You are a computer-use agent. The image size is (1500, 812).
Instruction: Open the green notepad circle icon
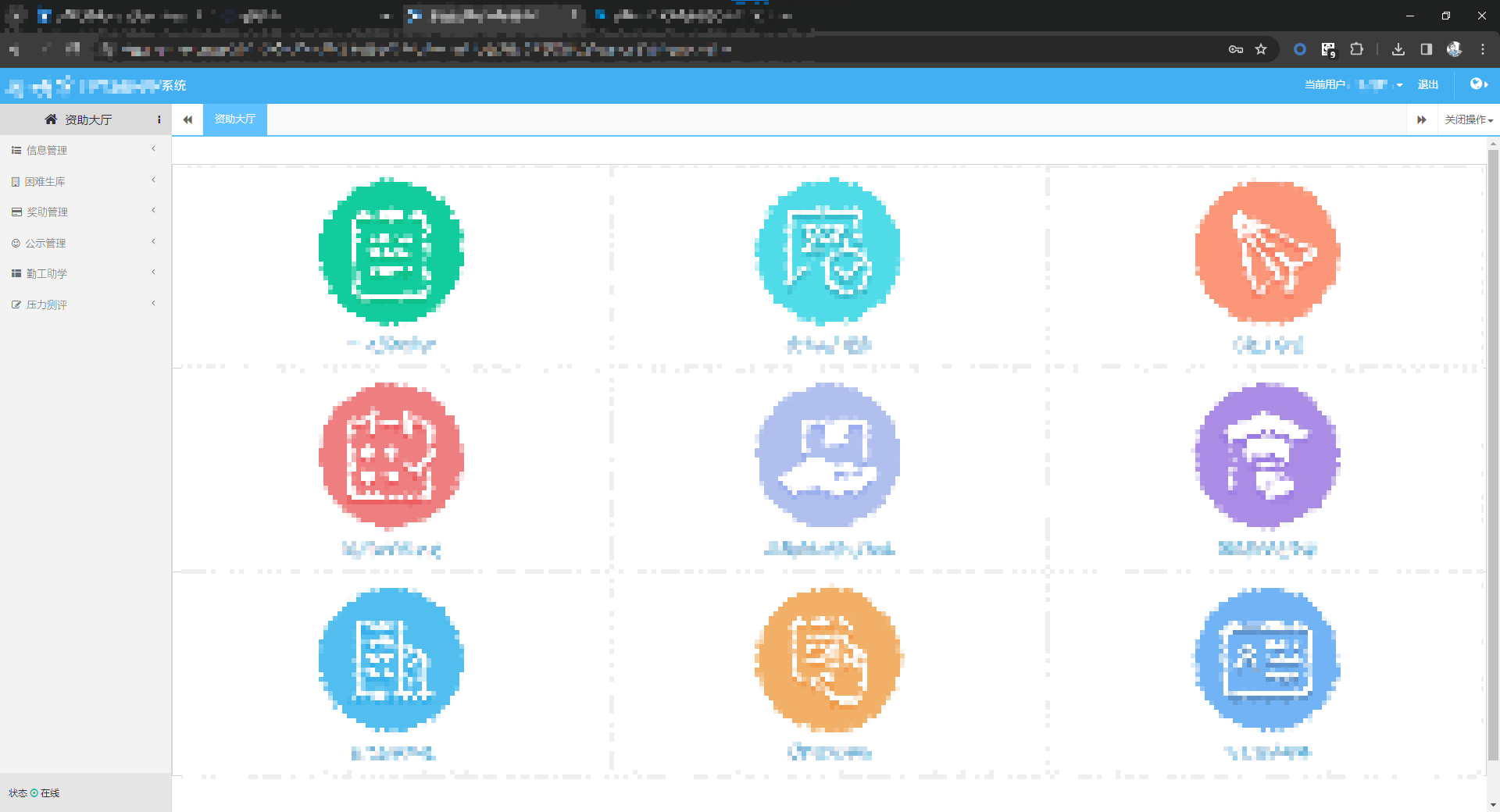click(391, 250)
